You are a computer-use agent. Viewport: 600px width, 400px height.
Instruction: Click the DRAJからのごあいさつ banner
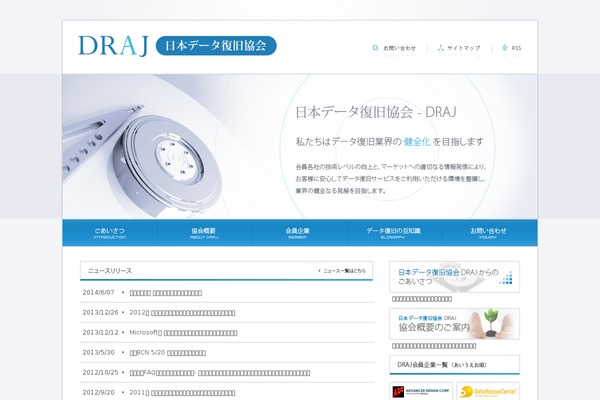(454, 277)
